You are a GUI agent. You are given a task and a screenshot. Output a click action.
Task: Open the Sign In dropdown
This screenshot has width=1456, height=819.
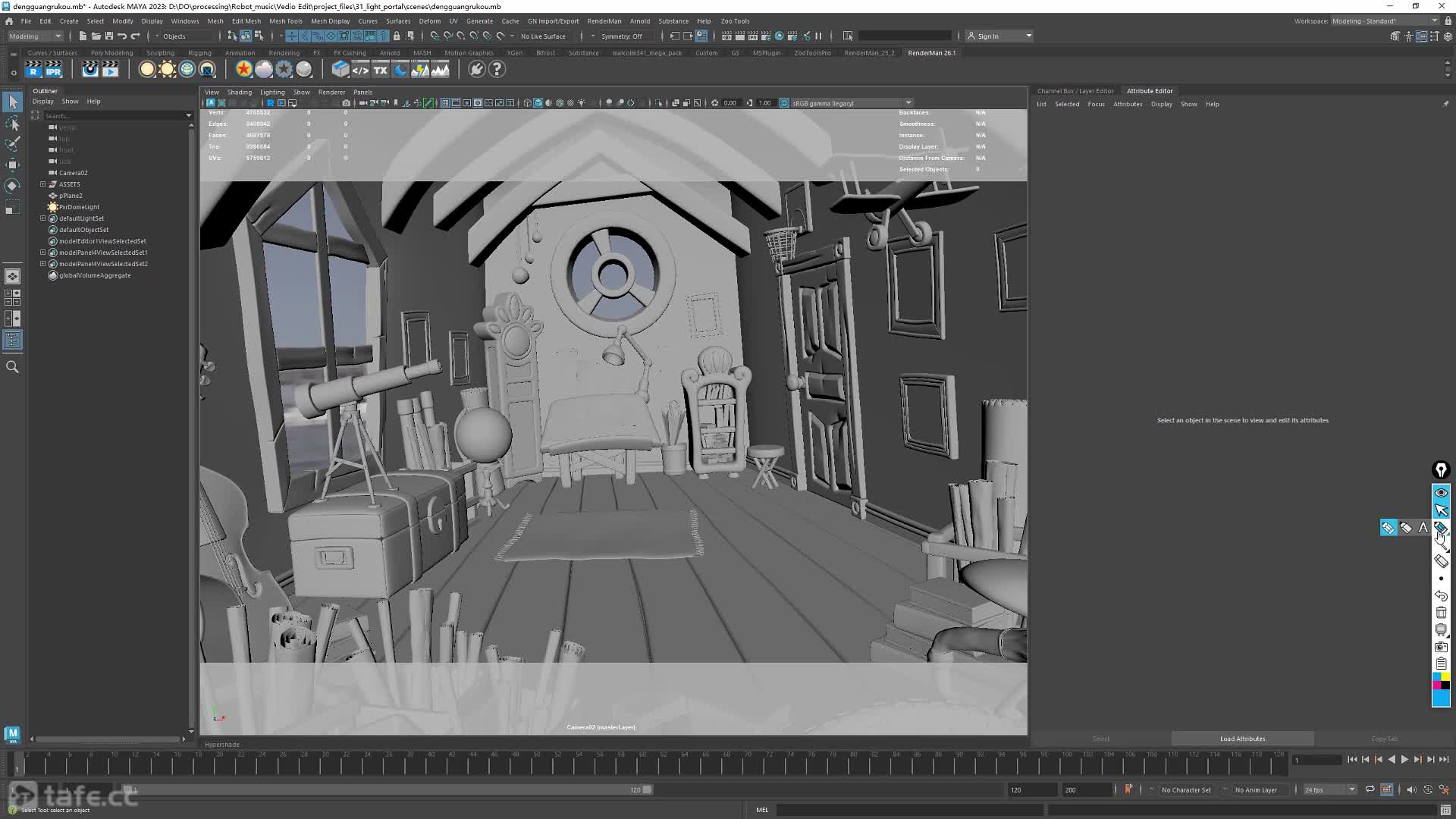(999, 36)
